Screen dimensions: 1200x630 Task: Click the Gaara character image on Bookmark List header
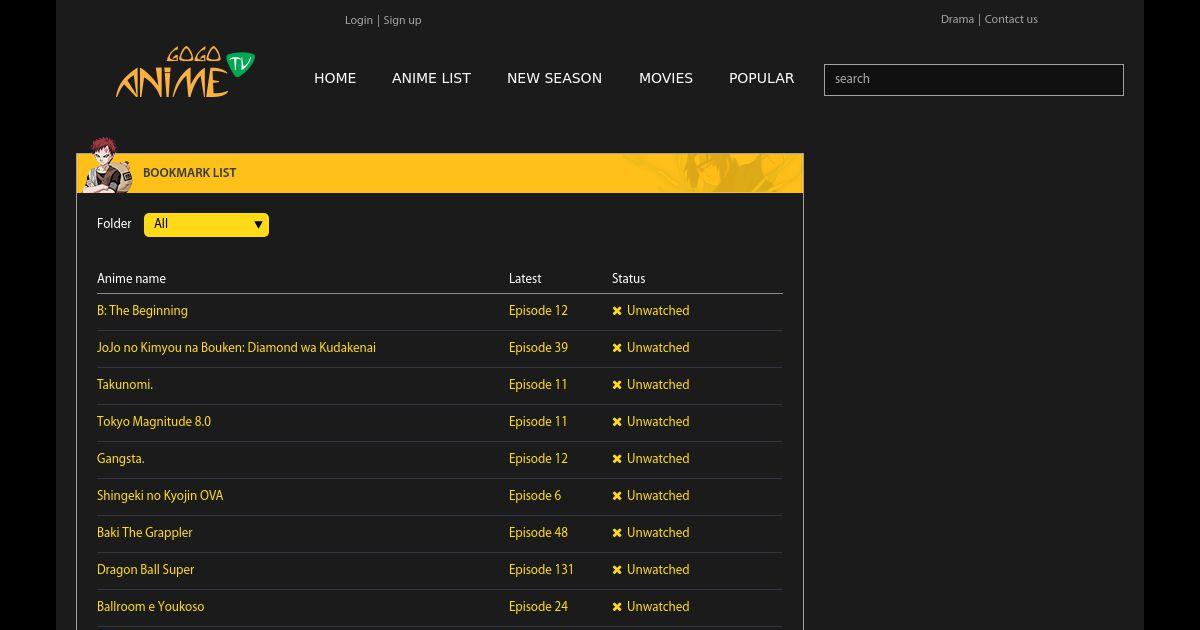107,165
